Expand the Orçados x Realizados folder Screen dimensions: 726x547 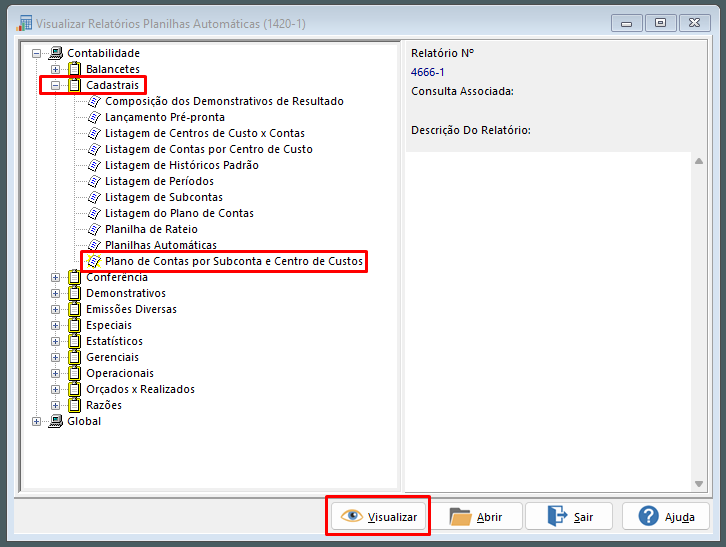click(x=55, y=390)
